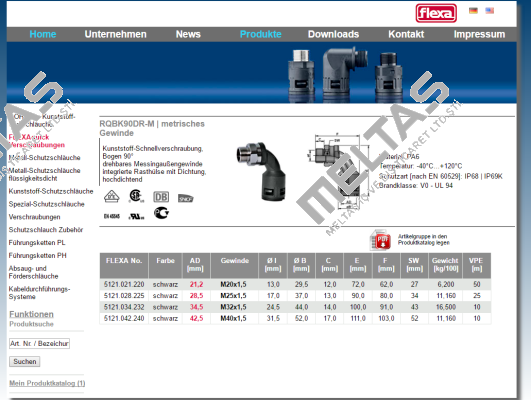Open Metall-Schutzschläuche flüssigkeitsdicht link
This screenshot has width=531, height=400.
point(44,174)
